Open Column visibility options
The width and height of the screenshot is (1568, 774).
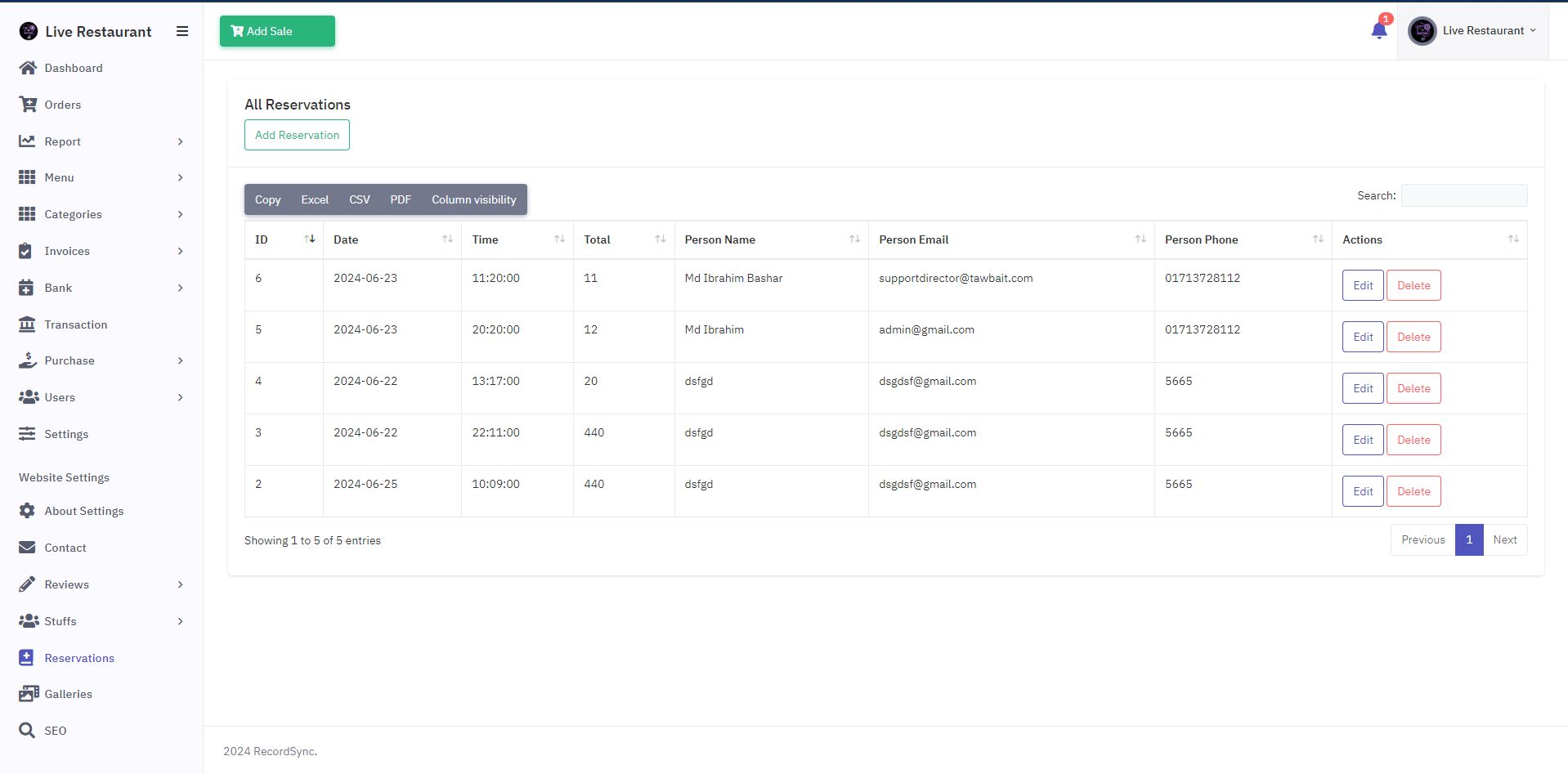tap(474, 199)
